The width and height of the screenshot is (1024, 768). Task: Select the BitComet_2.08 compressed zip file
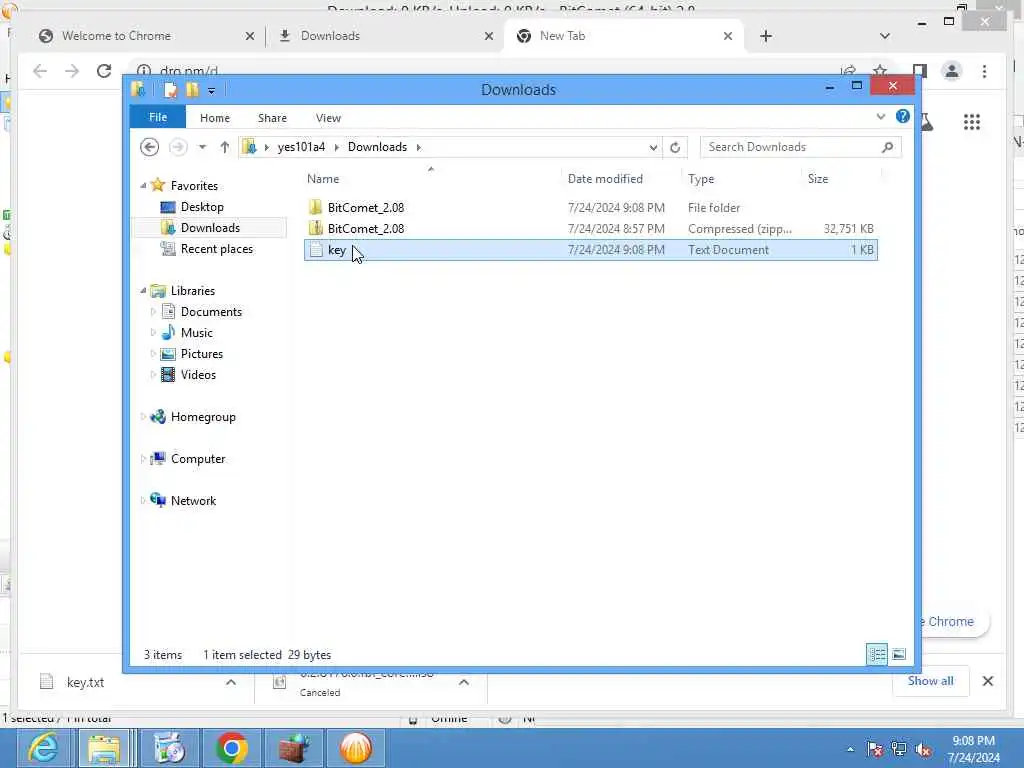590,229
